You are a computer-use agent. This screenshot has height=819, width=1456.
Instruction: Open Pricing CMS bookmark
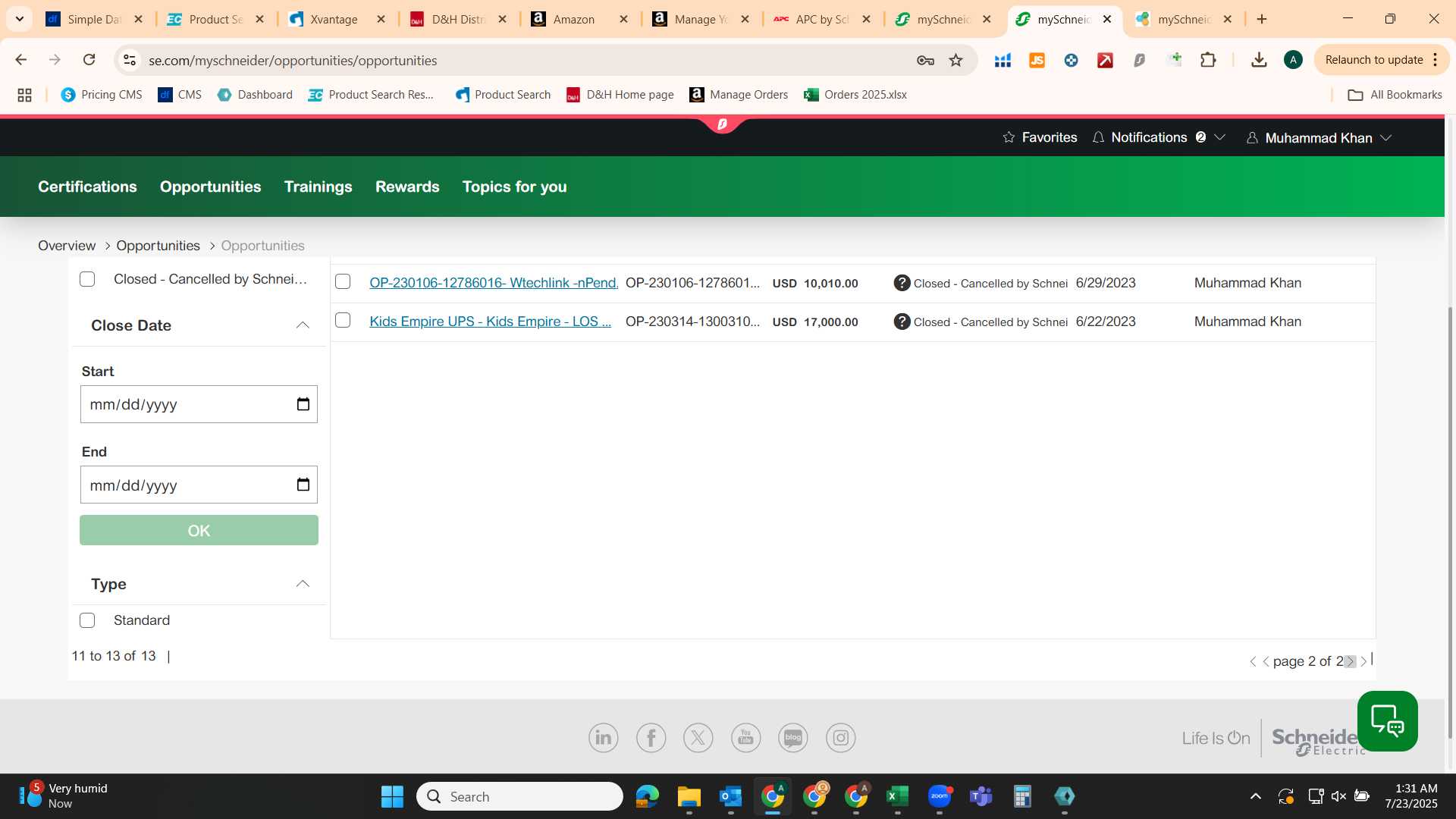point(102,95)
